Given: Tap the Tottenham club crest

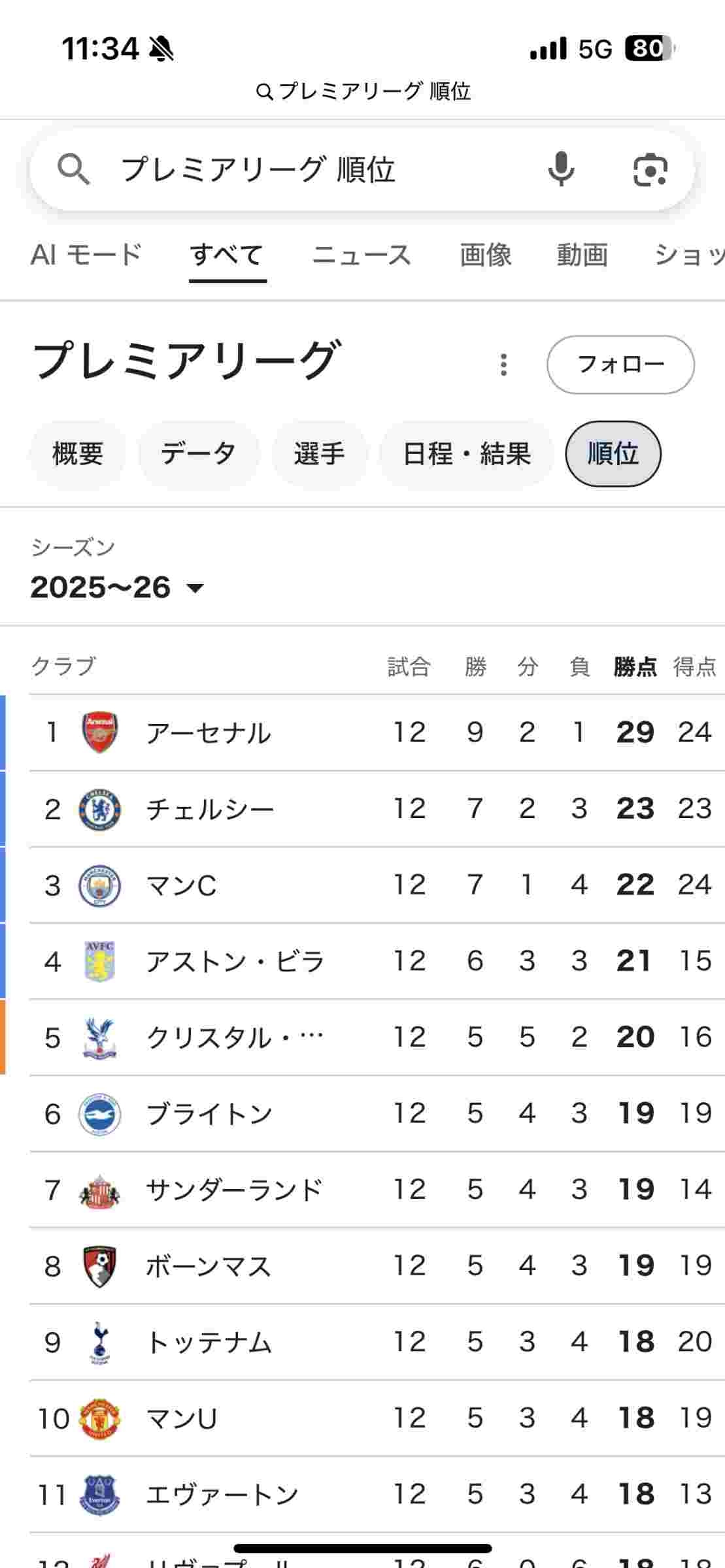Looking at the screenshot, I should click(x=100, y=1342).
